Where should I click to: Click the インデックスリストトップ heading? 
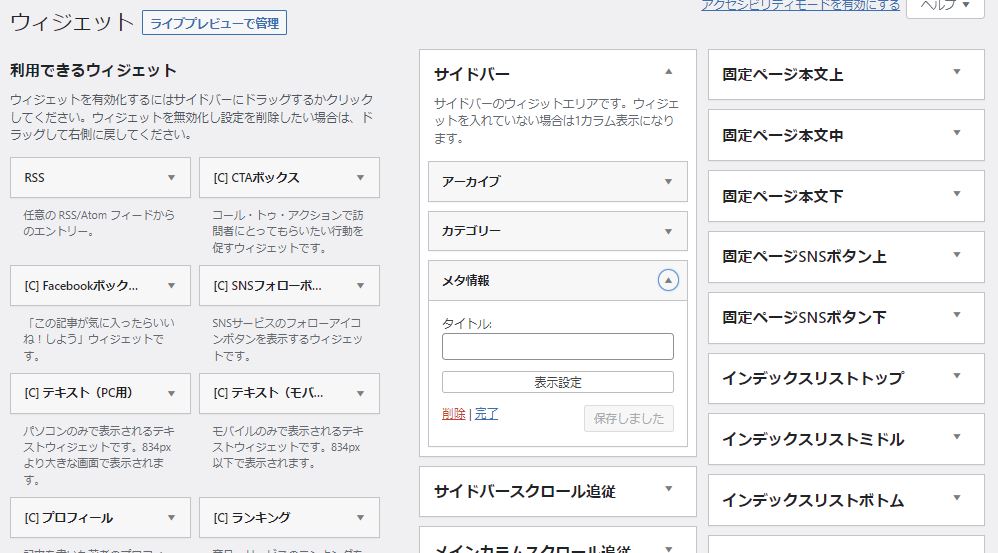813,378
